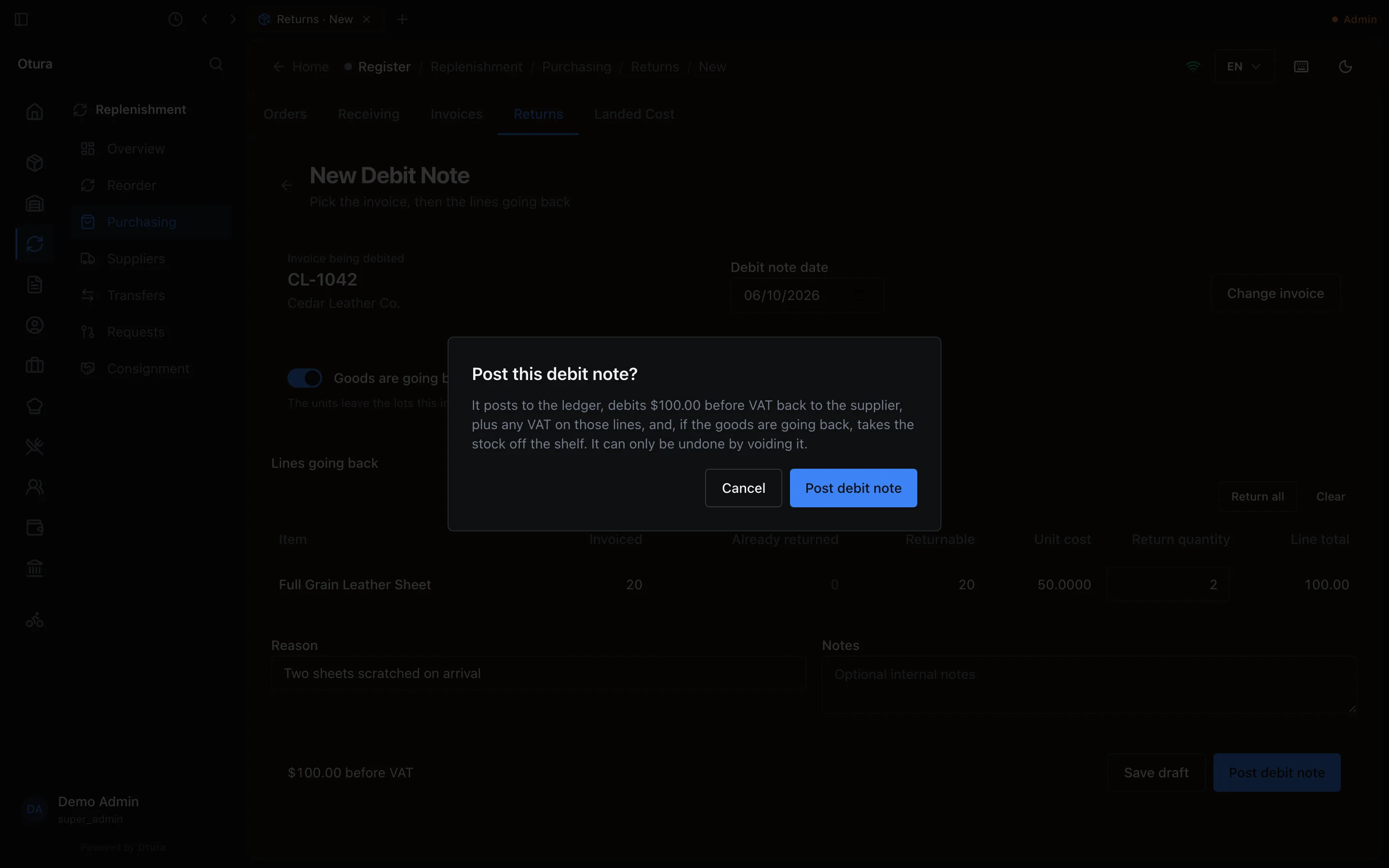Image resolution: width=1389 pixels, height=868 pixels.
Task: Open the document icon in rail
Action: (34, 285)
